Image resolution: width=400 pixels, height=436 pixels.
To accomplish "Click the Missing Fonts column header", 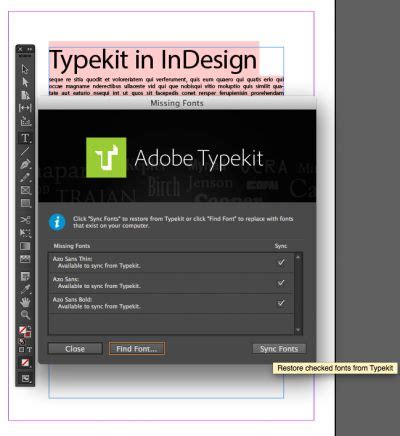I will click(72, 246).
